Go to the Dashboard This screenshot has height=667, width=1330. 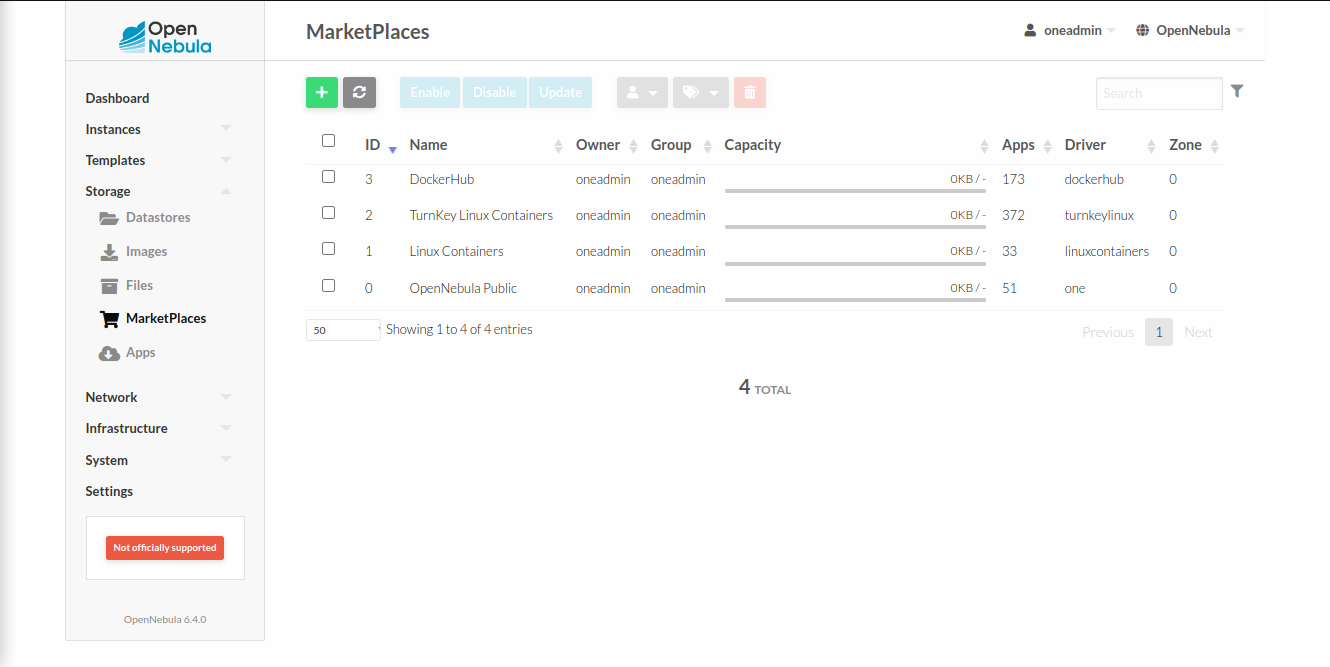click(117, 98)
